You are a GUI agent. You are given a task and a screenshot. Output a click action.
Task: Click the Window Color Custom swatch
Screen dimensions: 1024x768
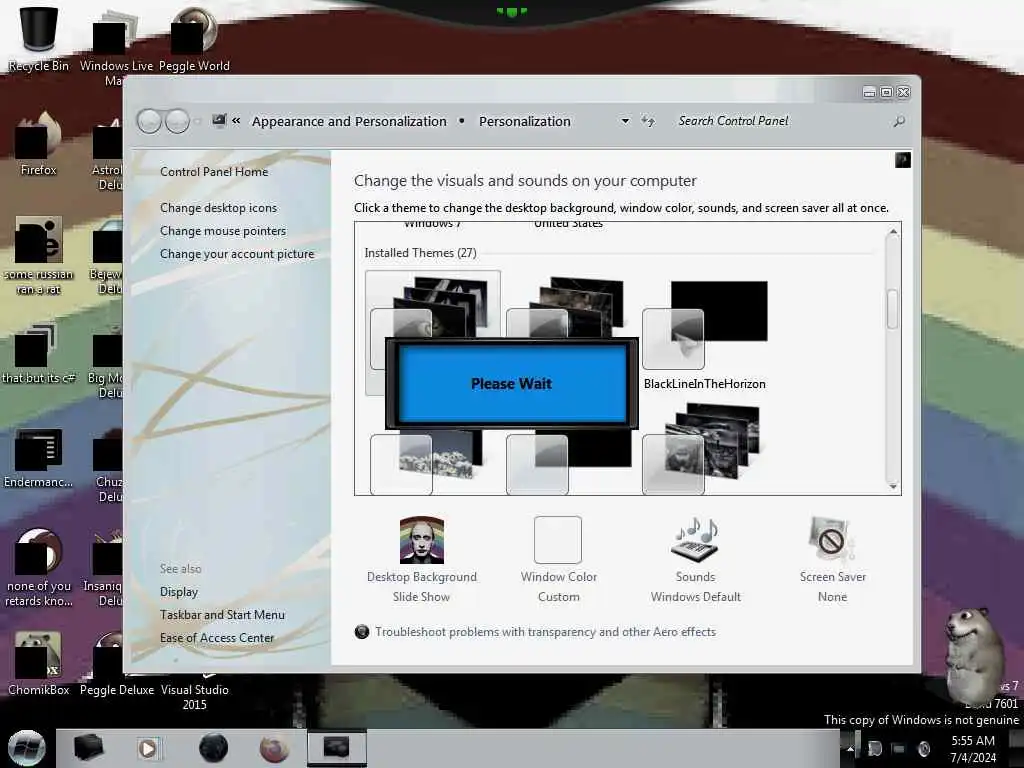(x=558, y=539)
